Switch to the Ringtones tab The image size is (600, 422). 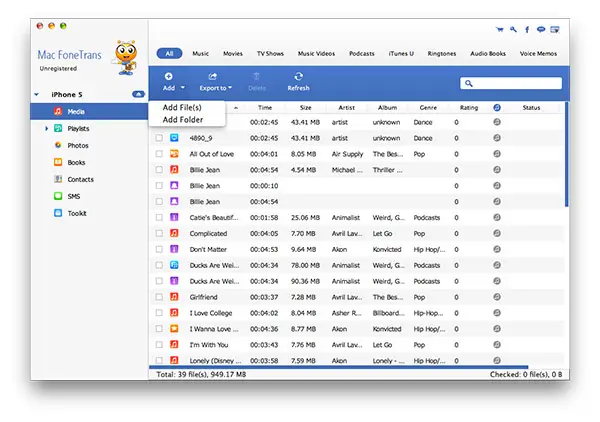(442, 54)
